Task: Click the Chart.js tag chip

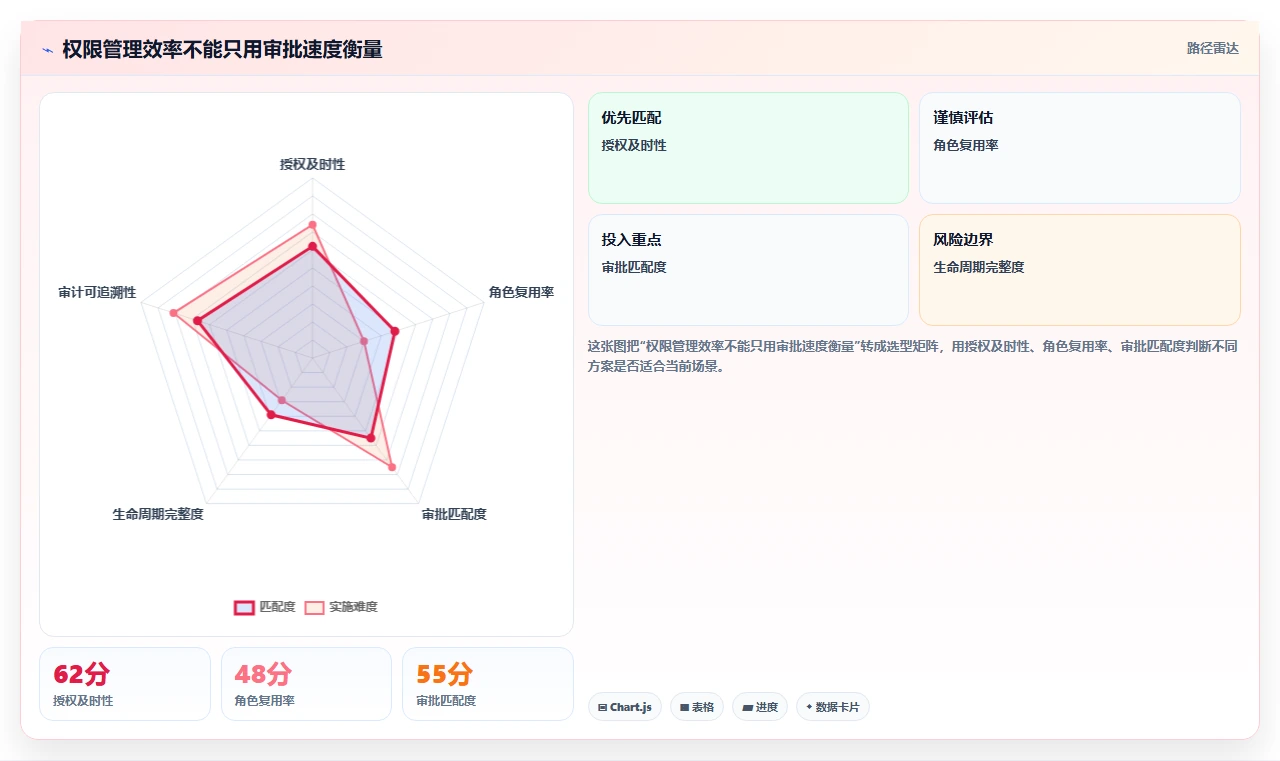Action: coord(624,707)
